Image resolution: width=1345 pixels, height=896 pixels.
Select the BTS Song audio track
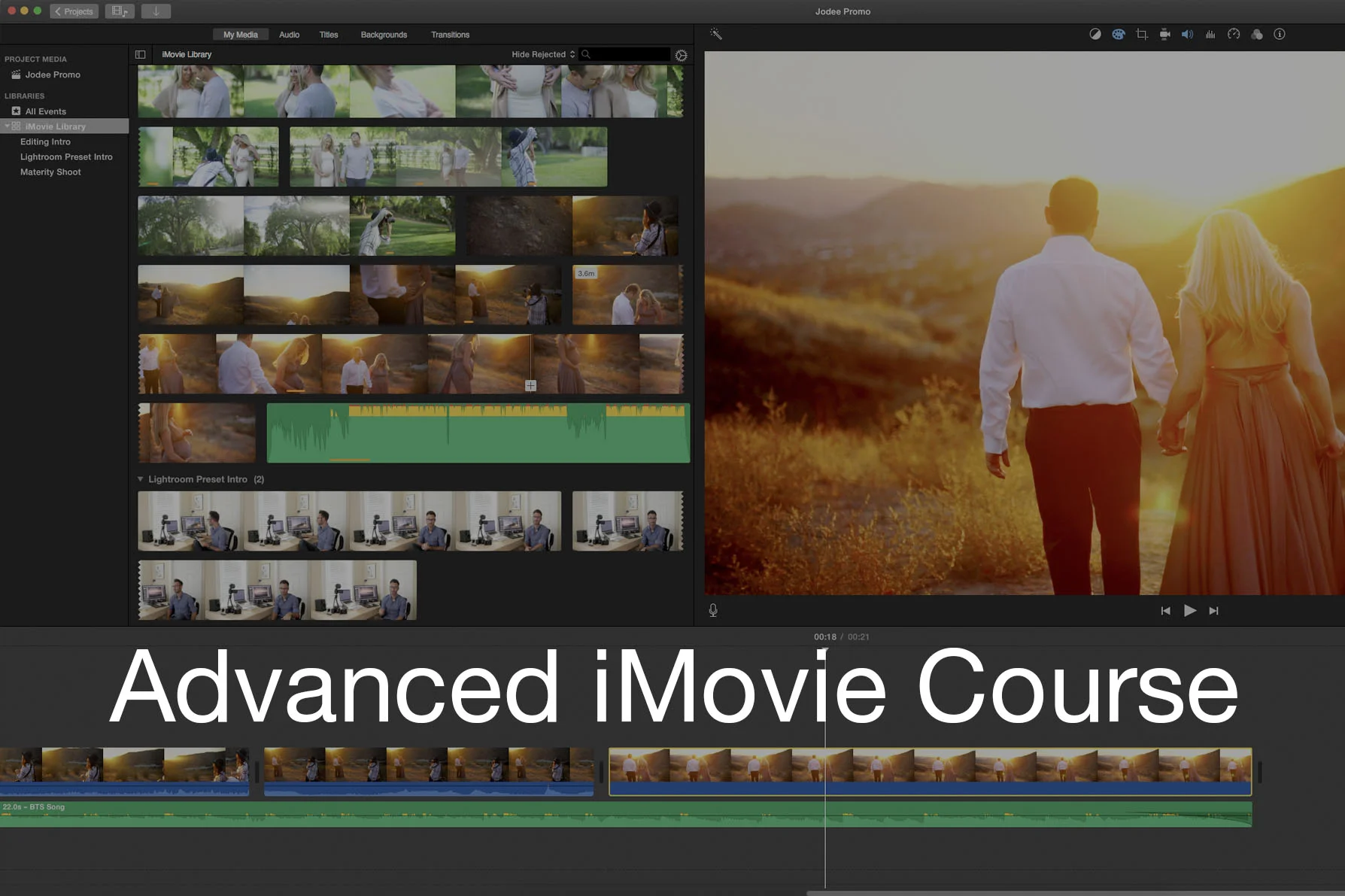[x=626, y=815]
